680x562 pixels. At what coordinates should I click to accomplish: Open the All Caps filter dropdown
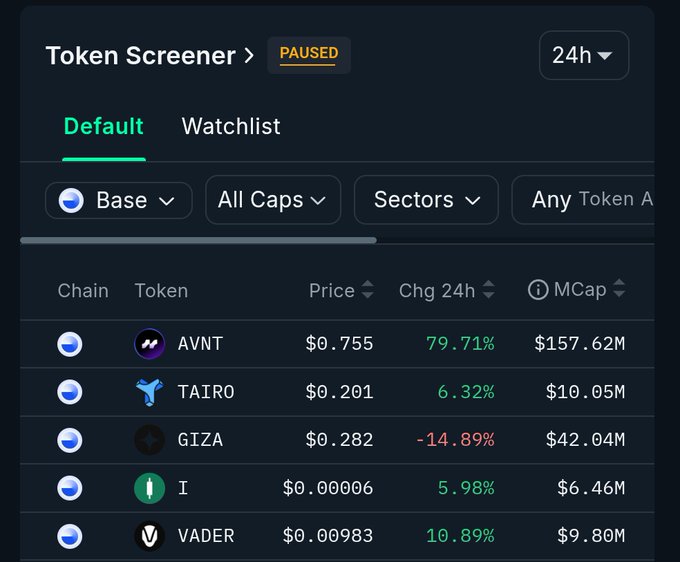point(272,200)
